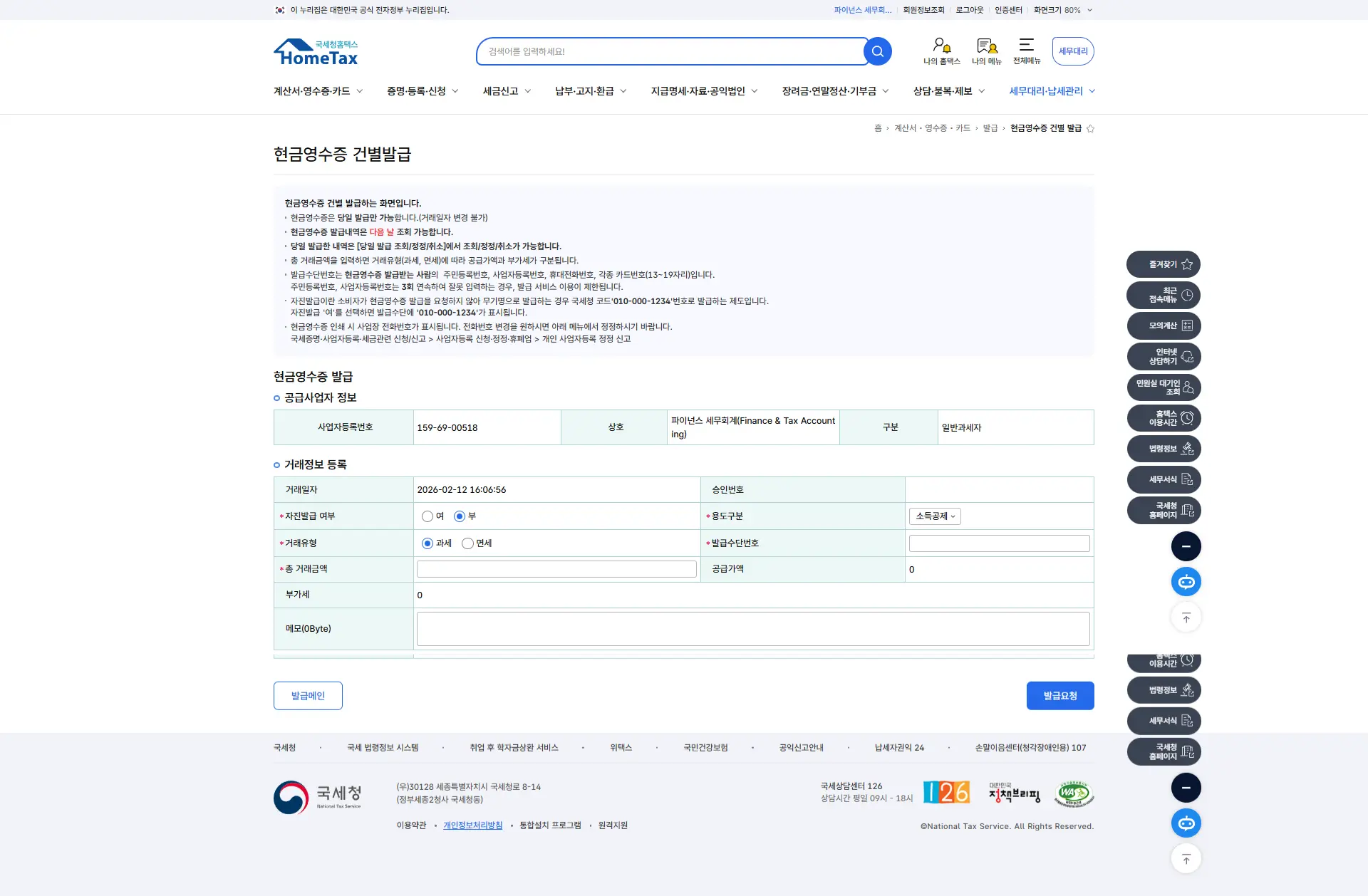Open 계산서·영수증·카드 menu
Image resolution: width=1368 pixels, height=896 pixels.
coord(311,91)
